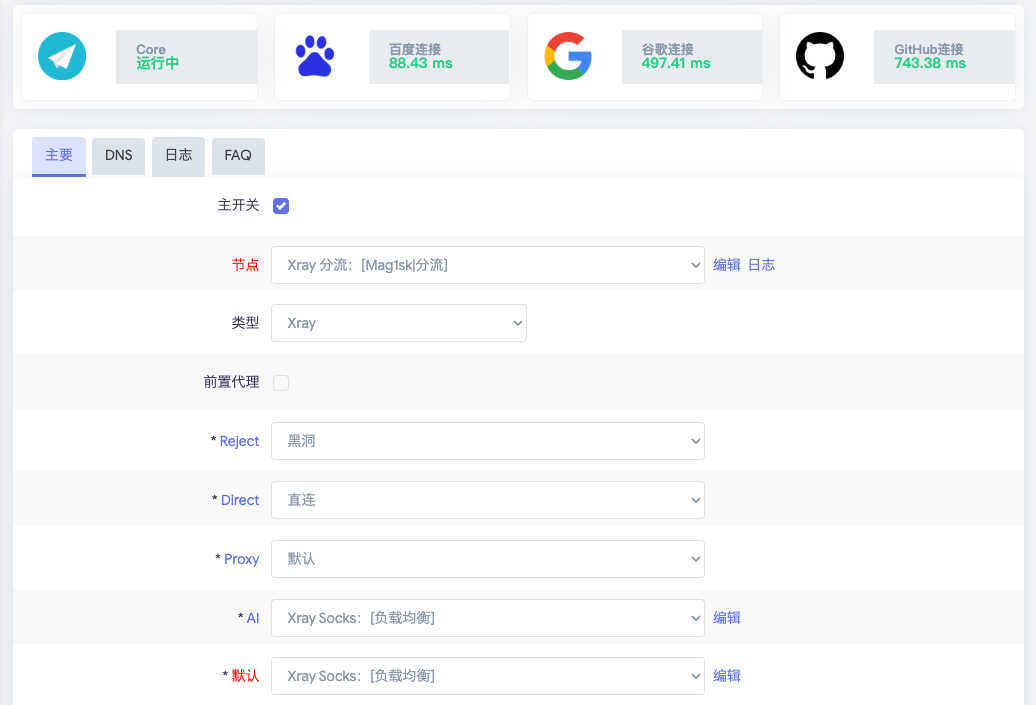Click the Google logo icon
The image size is (1036, 705).
568,57
